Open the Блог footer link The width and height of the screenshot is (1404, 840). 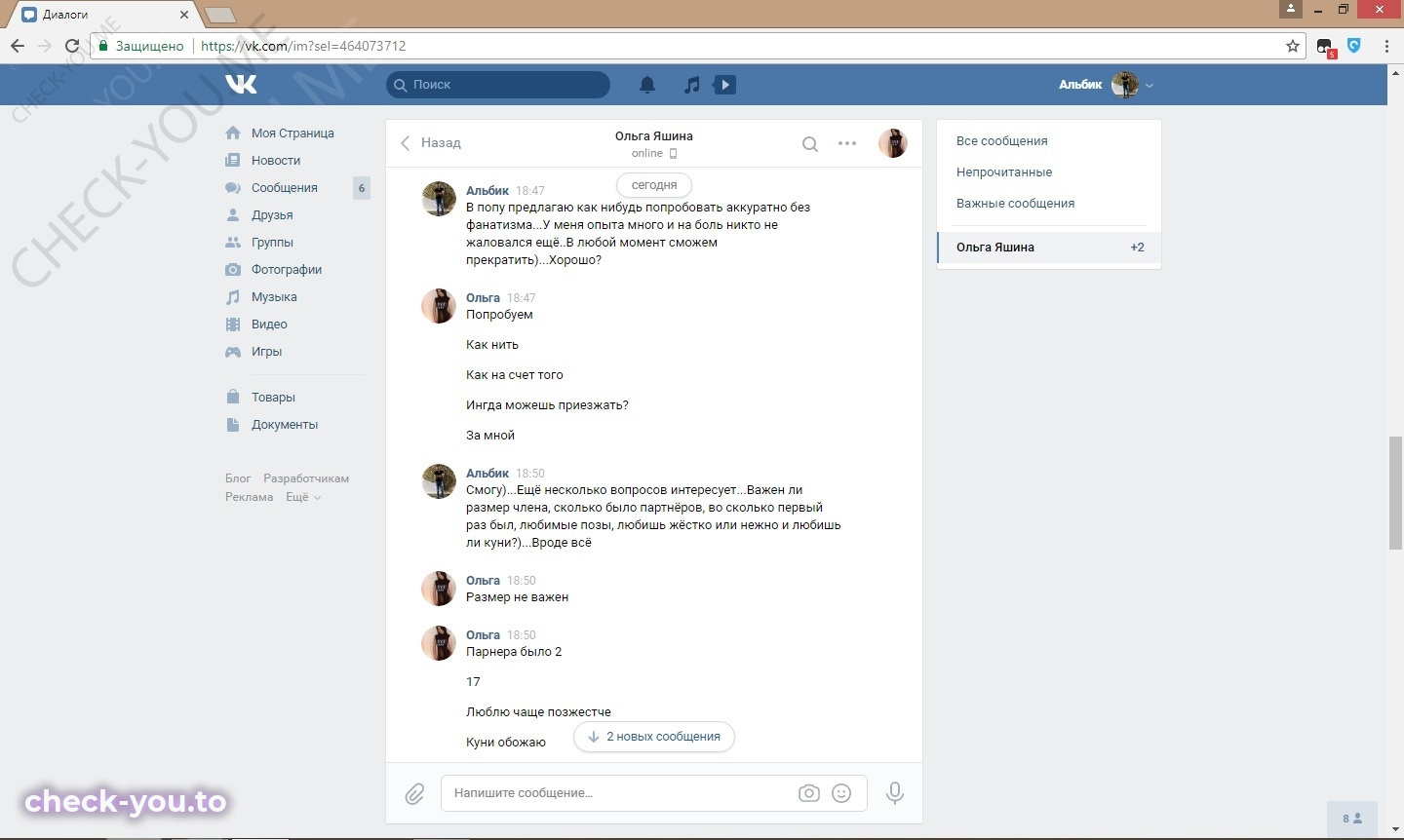coord(238,478)
